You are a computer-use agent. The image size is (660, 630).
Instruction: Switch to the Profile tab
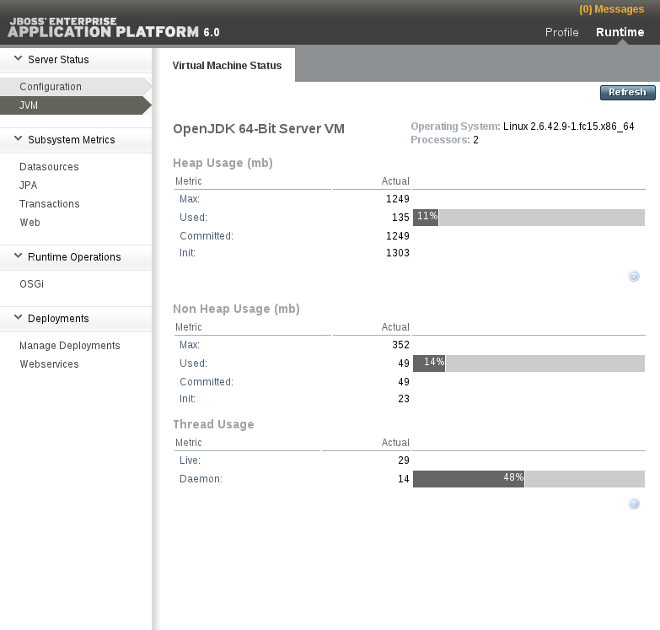coord(561,32)
